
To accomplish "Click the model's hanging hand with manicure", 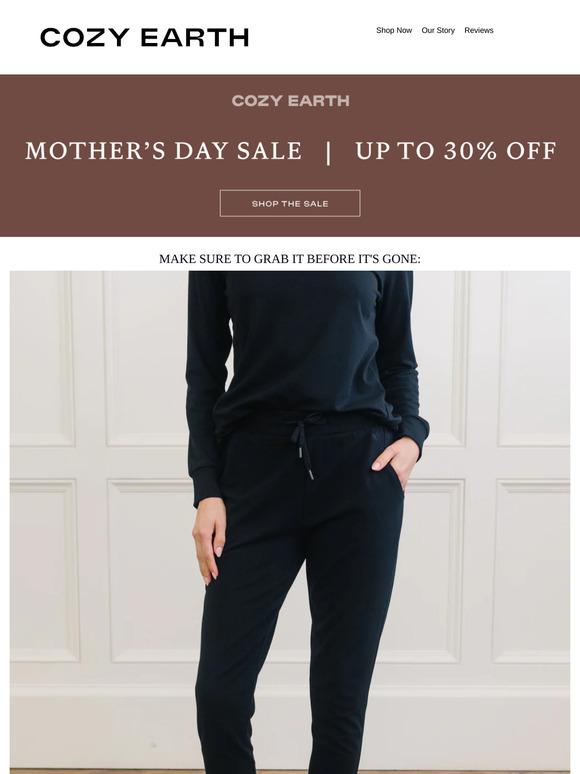I will coord(209,539).
